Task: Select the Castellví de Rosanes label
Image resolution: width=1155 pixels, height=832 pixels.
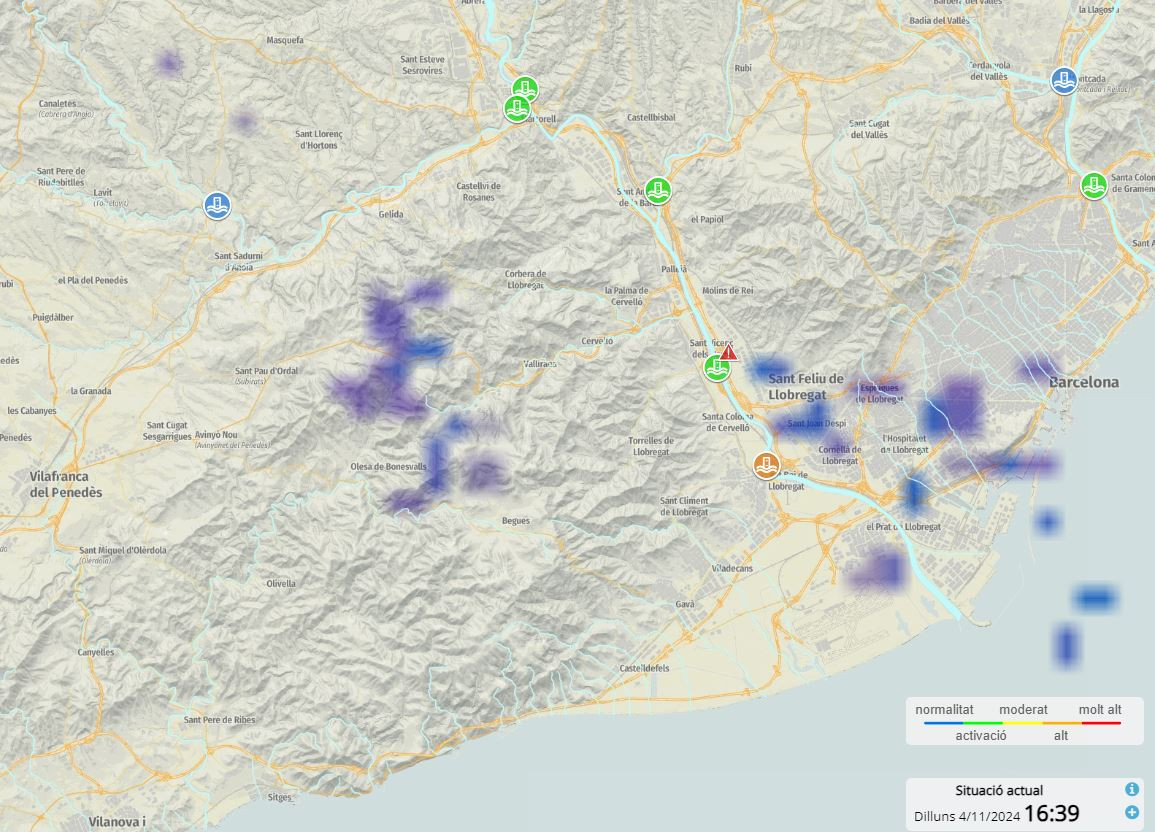Action: (x=479, y=191)
